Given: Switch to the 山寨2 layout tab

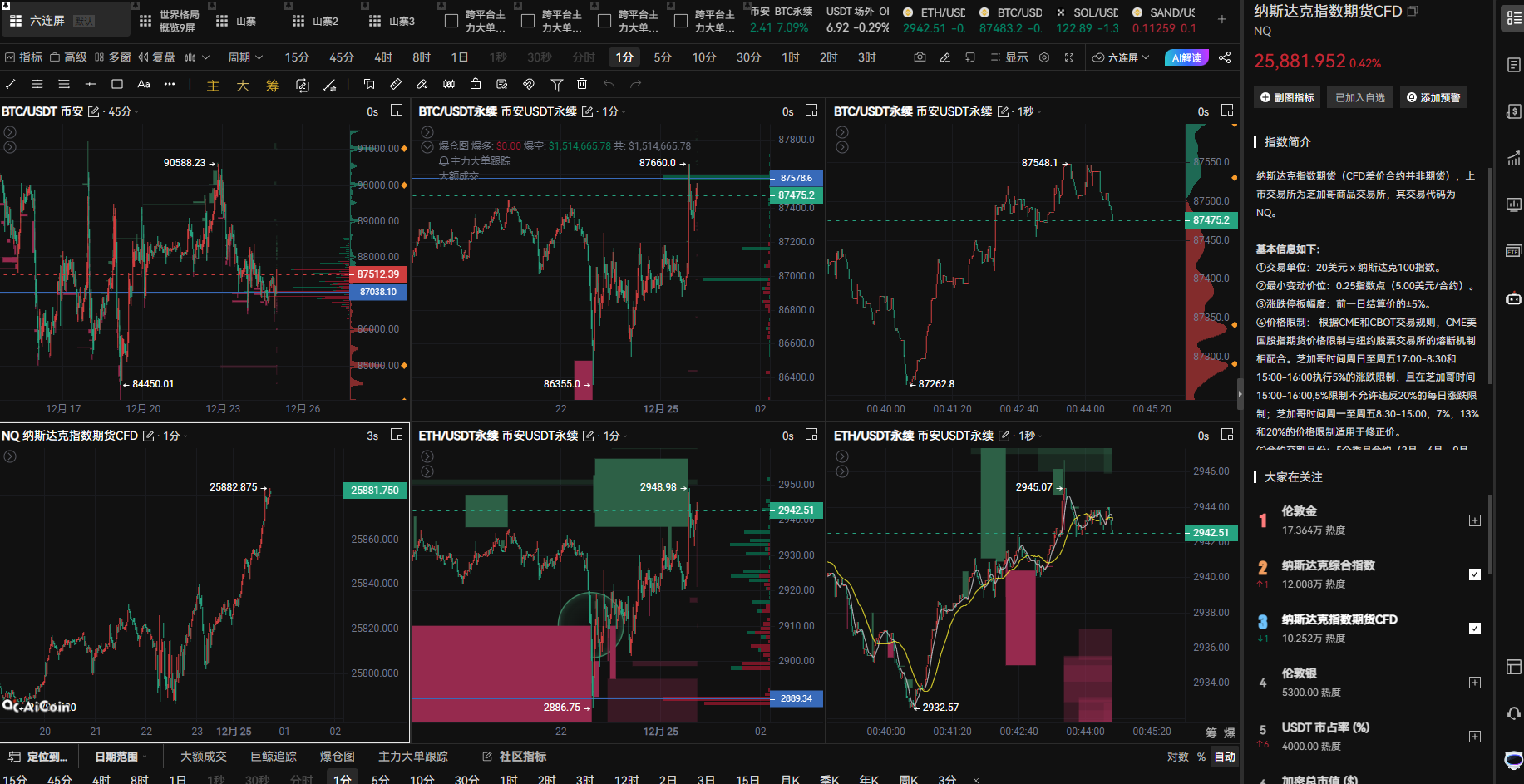Looking at the screenshot, I should [316, 21].
